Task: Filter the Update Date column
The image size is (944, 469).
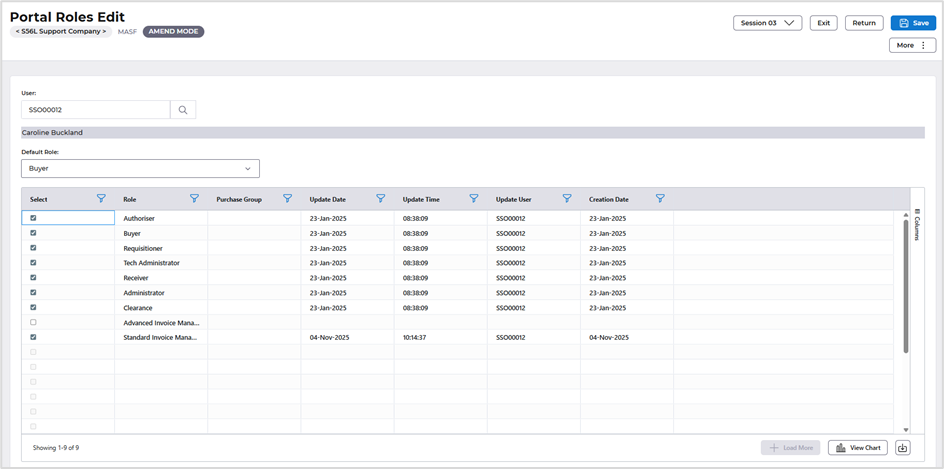Action: pyautogui.click(x=380, y=199)
